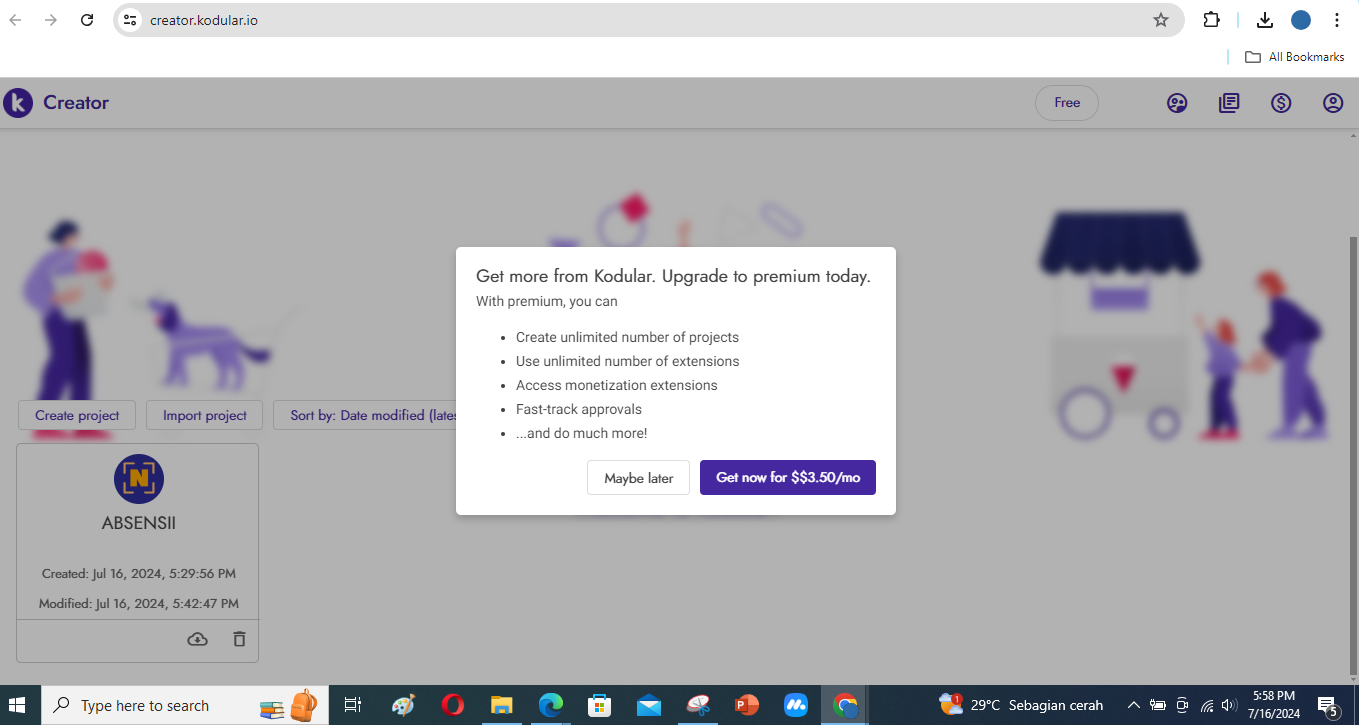Image resolution: width=1359 pixels, height=725 pixels.
Task: Click the Import project button
Action: click(x=205, y=415)
